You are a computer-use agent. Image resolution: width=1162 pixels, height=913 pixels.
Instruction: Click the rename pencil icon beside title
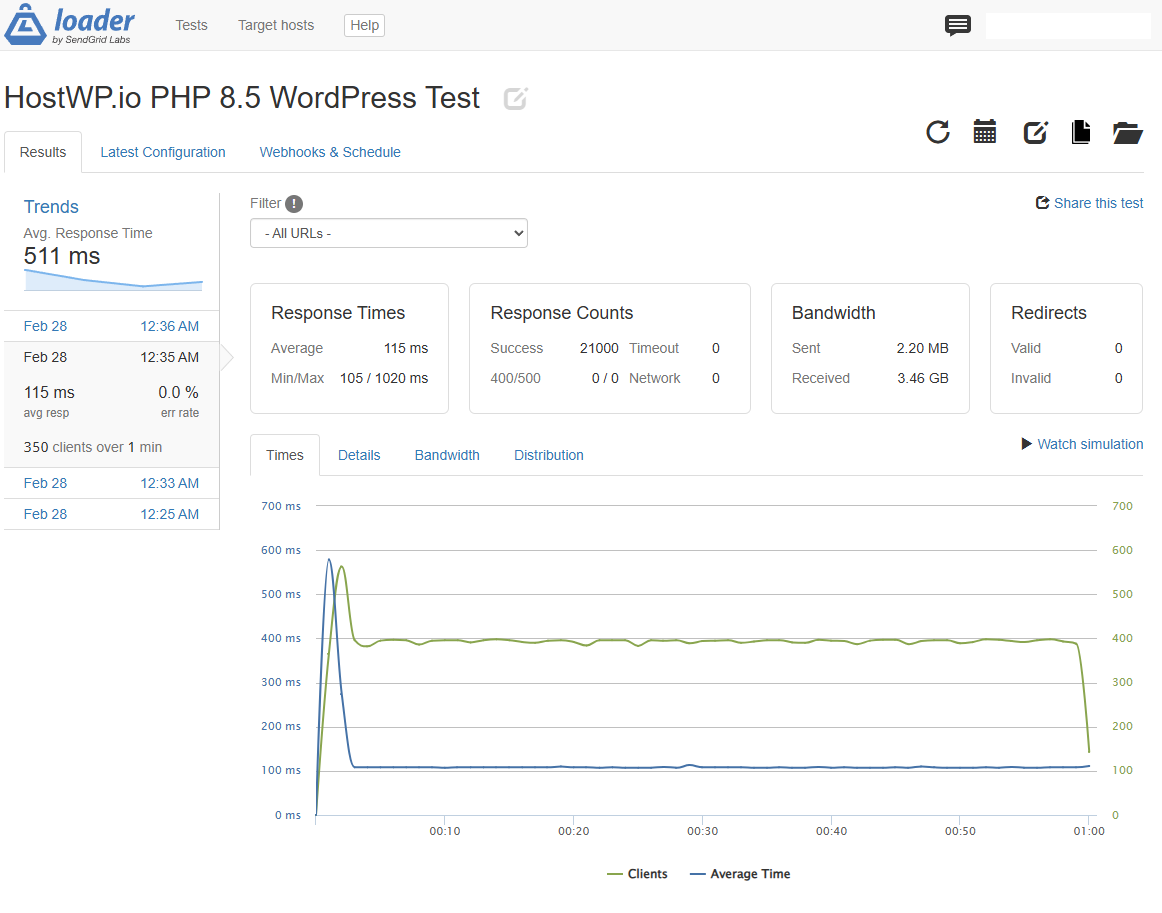(x=515, y=99)
